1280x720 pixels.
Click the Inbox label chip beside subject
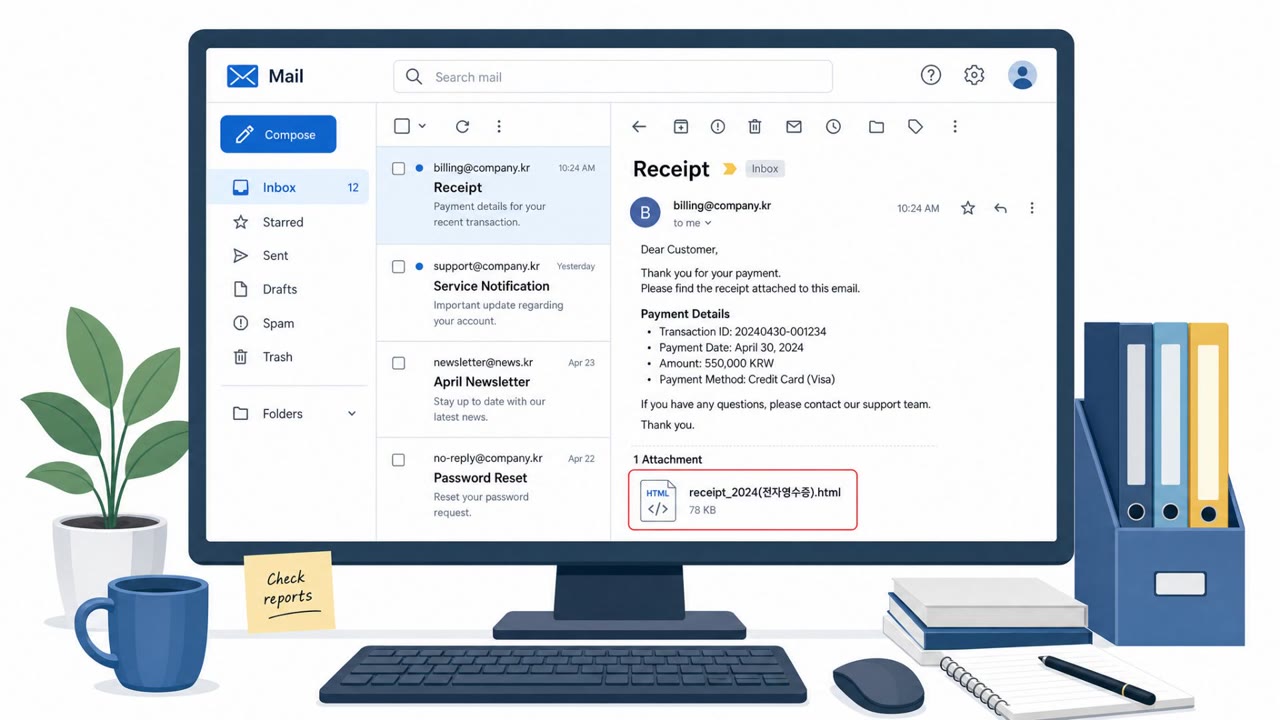click(765, 169)
